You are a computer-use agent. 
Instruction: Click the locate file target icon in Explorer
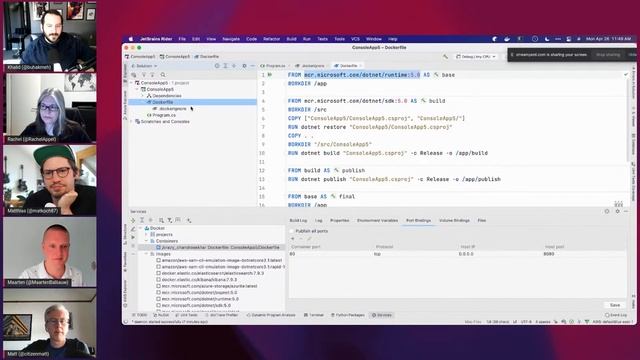point(217,66)
